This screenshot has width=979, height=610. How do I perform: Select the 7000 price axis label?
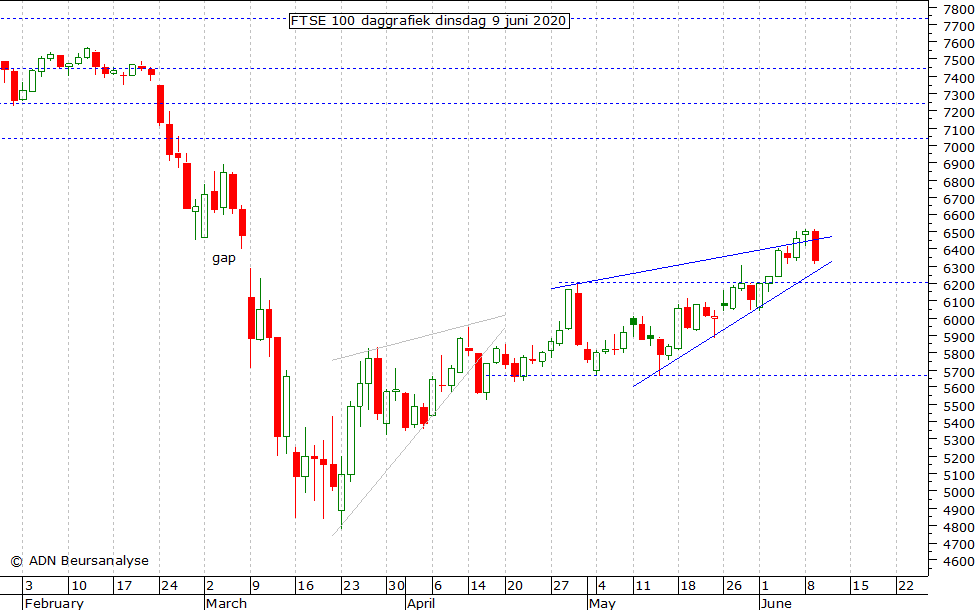point(958,147)
